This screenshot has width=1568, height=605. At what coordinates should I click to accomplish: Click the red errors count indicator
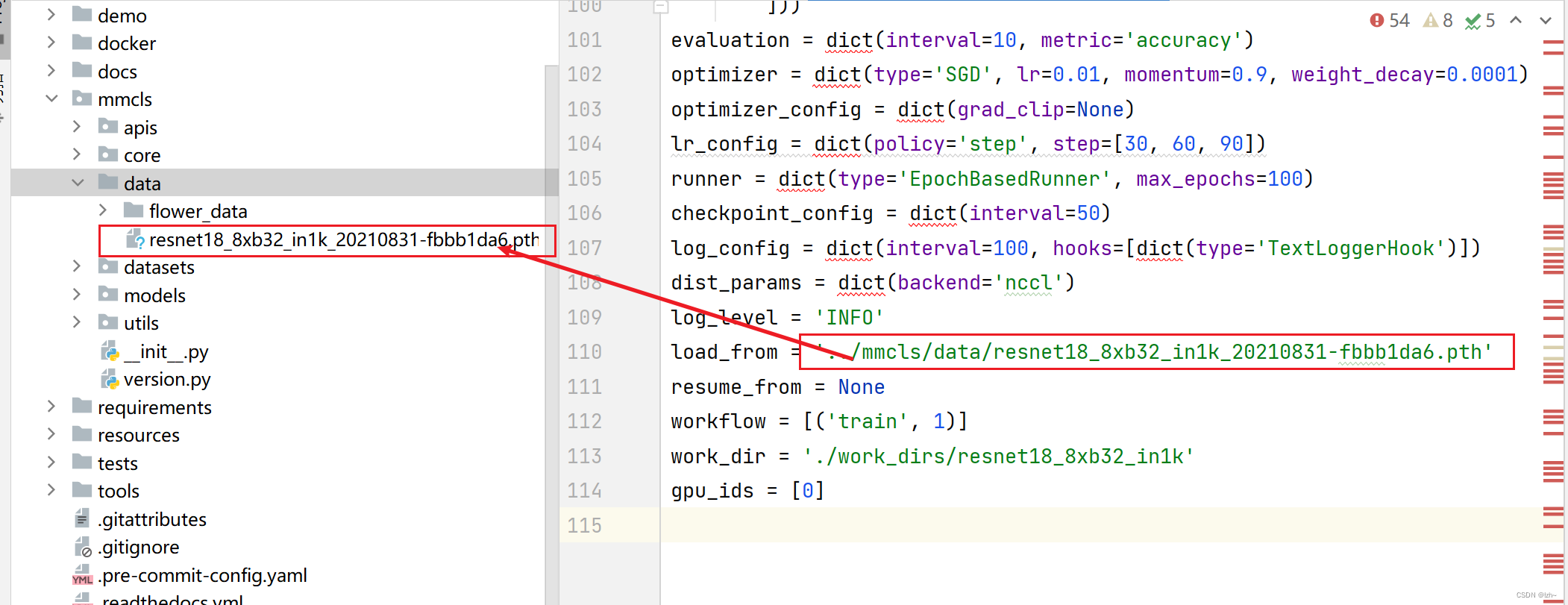(x=1389, y=20)
